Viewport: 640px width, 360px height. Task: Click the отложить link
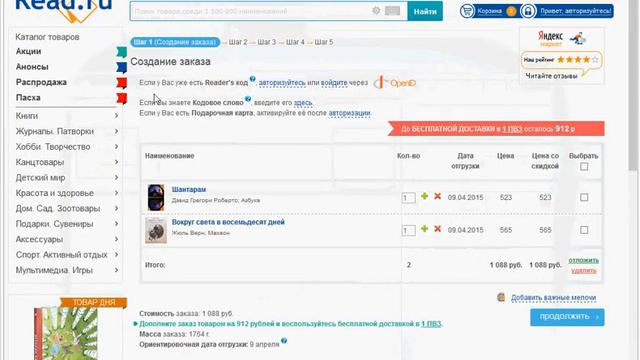click(x=584, y=260)
